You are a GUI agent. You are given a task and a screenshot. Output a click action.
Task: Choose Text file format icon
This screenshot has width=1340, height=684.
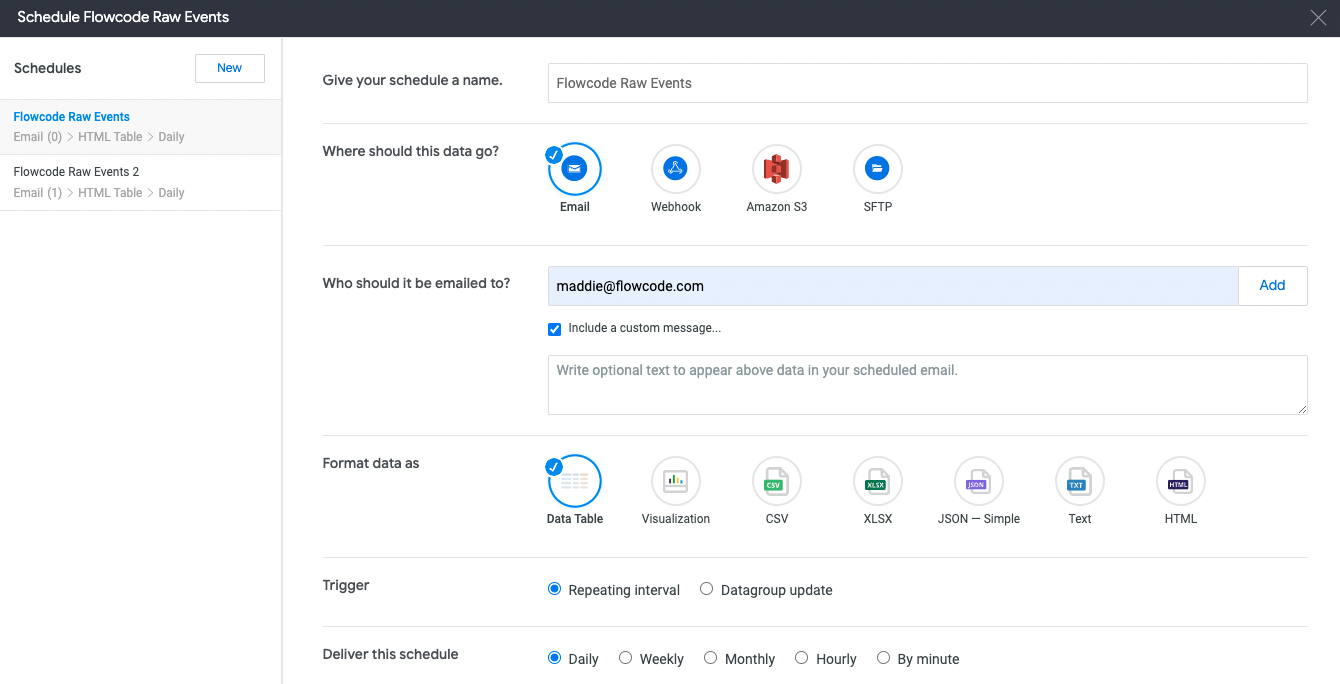coord(1080,481)
